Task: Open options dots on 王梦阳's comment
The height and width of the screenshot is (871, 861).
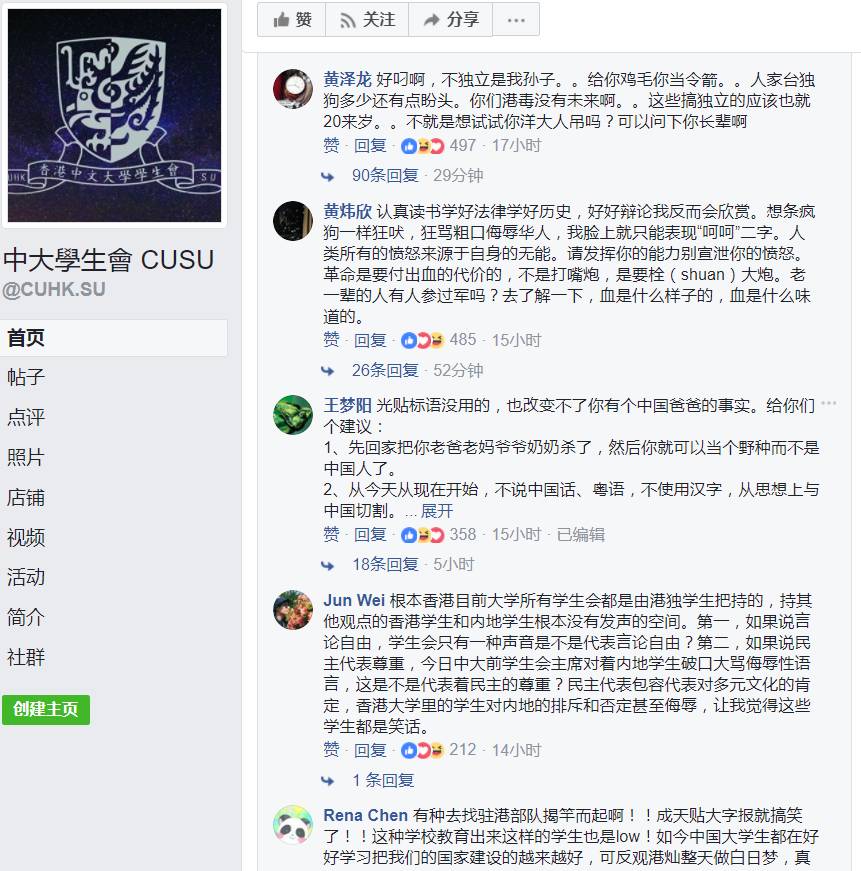Action: (828, 403)
